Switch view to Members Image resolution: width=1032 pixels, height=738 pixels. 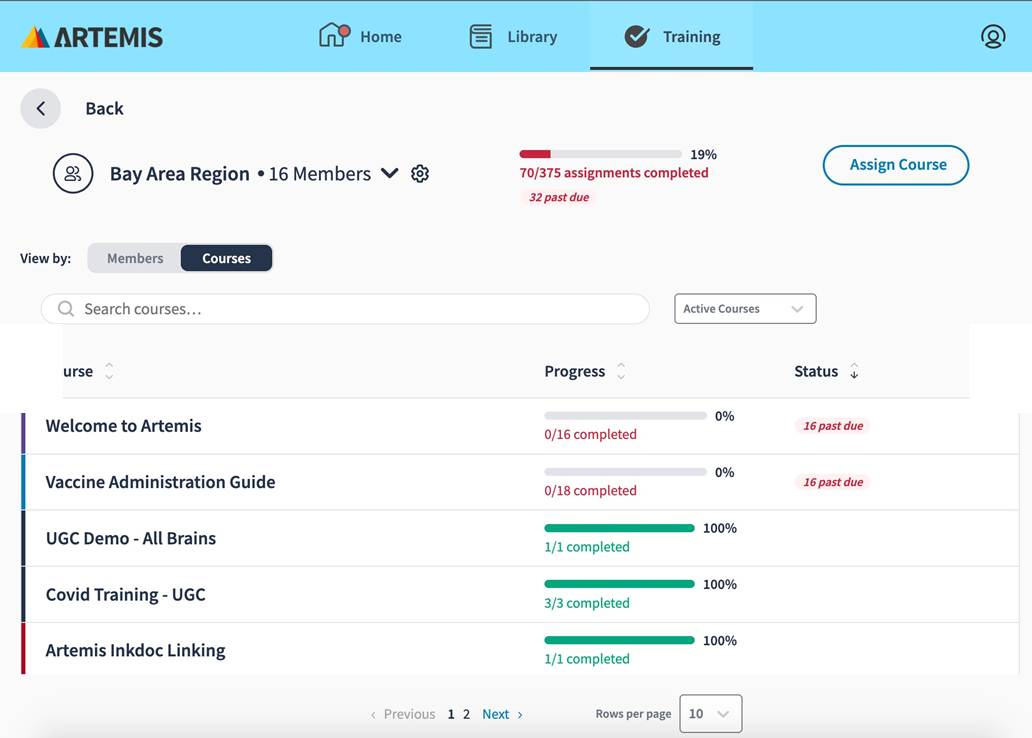pos(135,258)
